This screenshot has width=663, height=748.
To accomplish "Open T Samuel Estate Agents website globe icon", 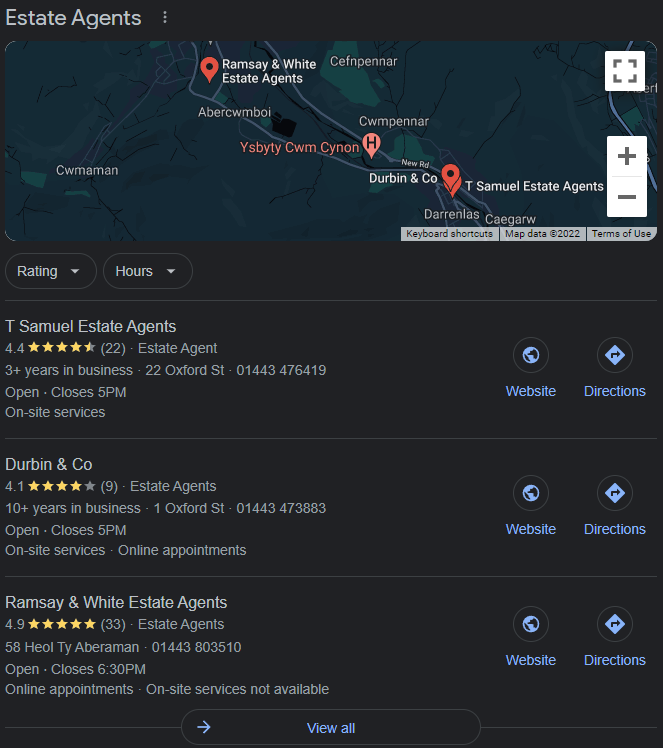I will pos(531,355).
